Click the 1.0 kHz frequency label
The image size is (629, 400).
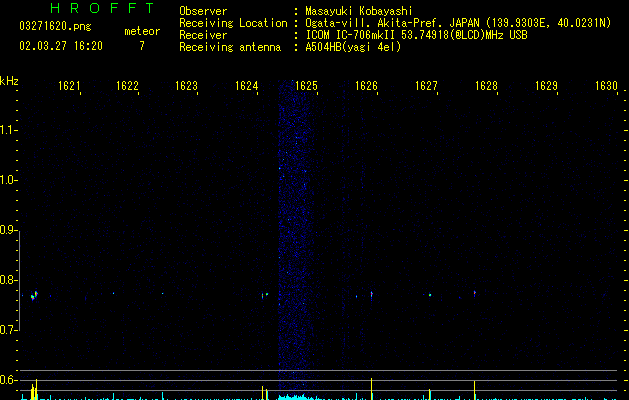8,180
